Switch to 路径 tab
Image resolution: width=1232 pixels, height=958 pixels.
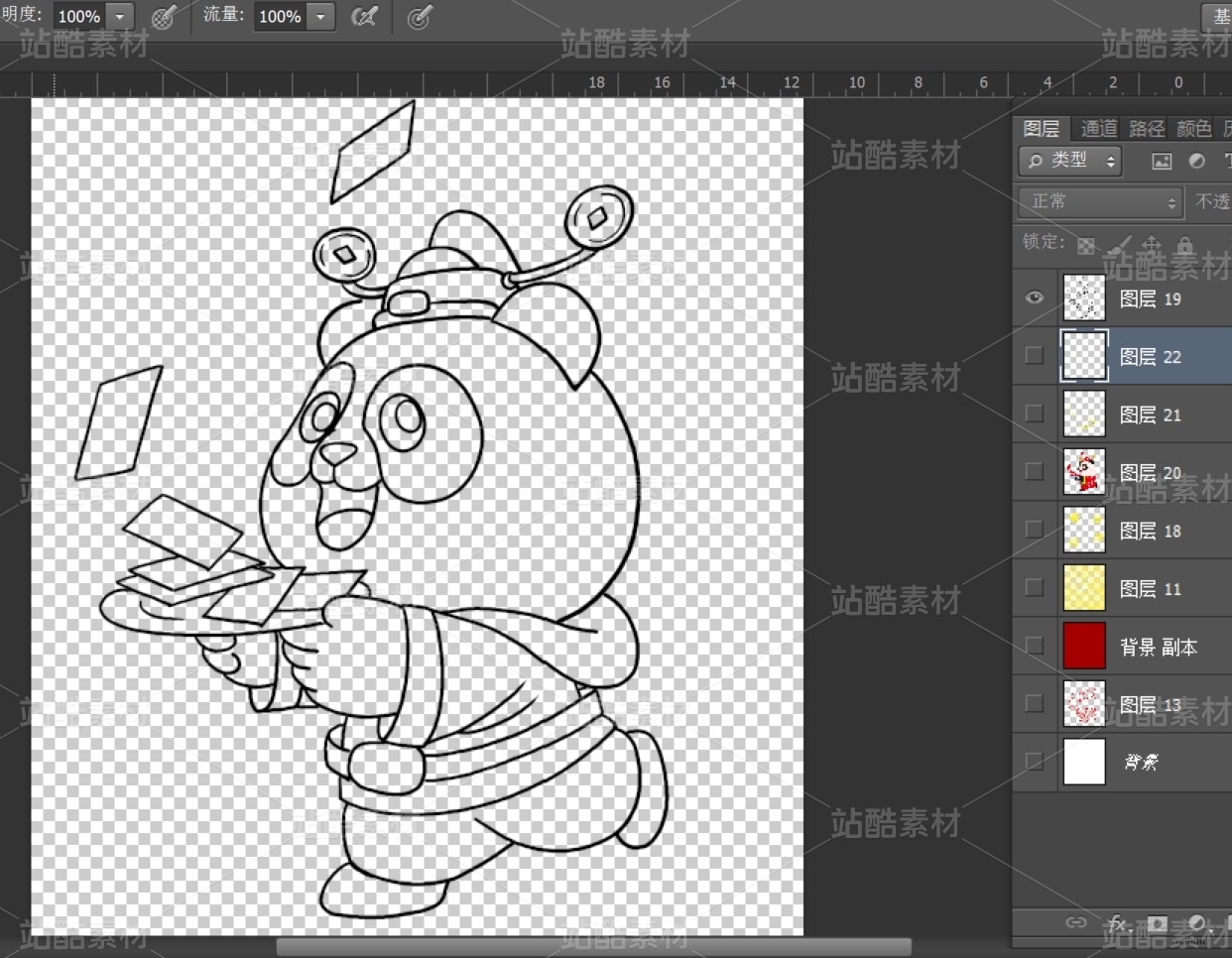pyautogui.click(x=1147, y=129)
